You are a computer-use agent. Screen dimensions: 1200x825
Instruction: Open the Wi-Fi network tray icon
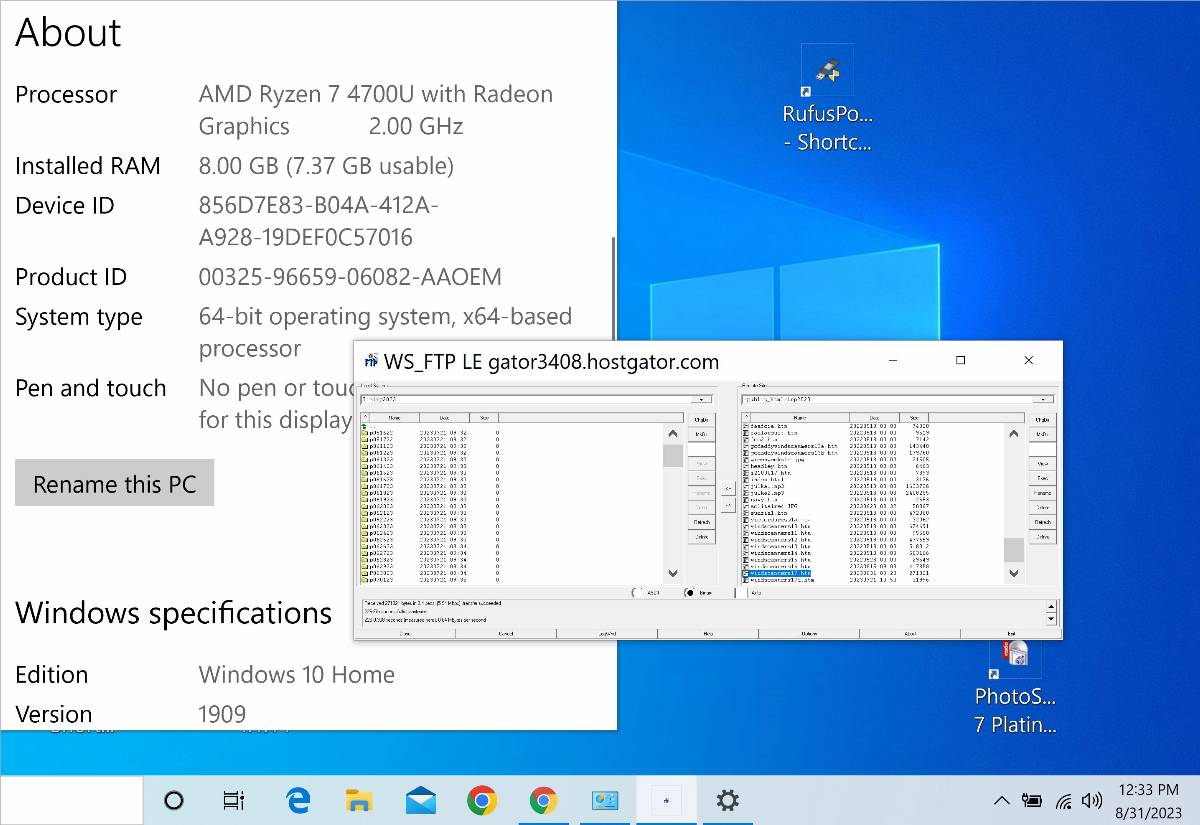(x=1064, y=800)
